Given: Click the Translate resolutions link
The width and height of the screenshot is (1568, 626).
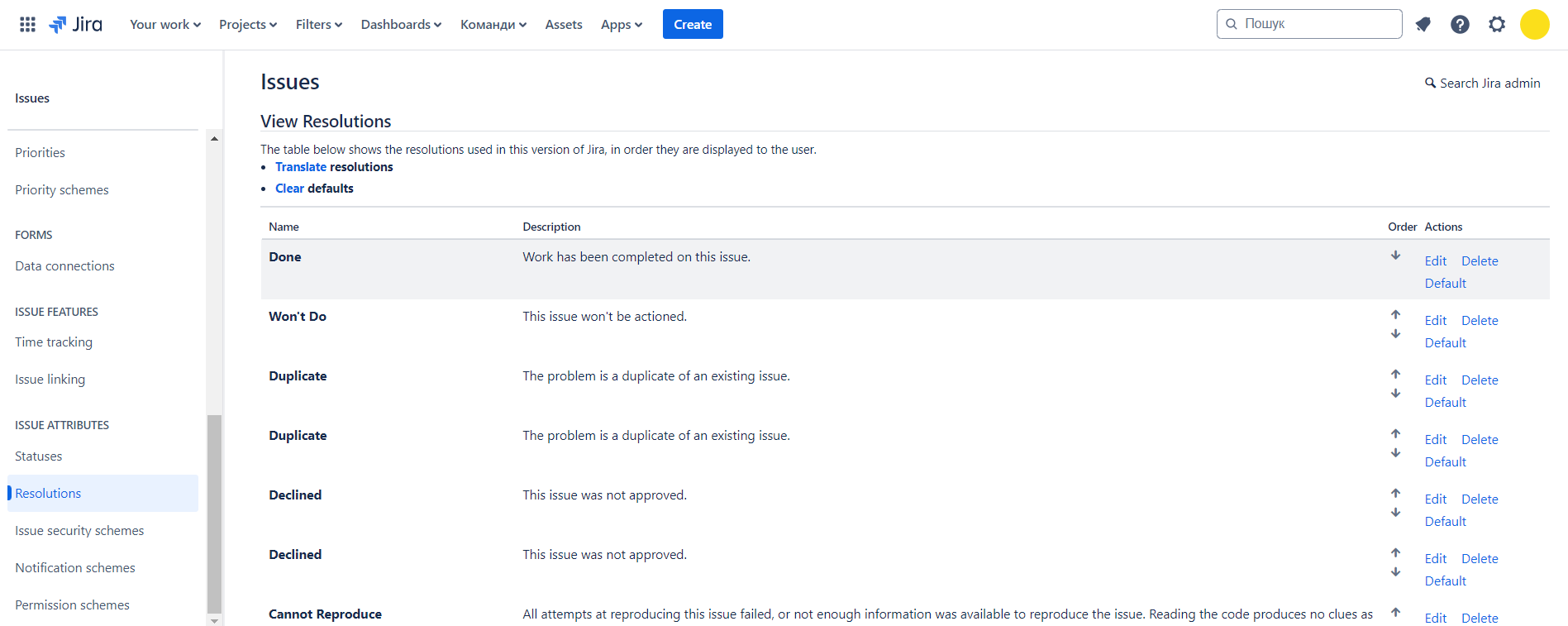Looking at the screenshot, I should 301,167.
